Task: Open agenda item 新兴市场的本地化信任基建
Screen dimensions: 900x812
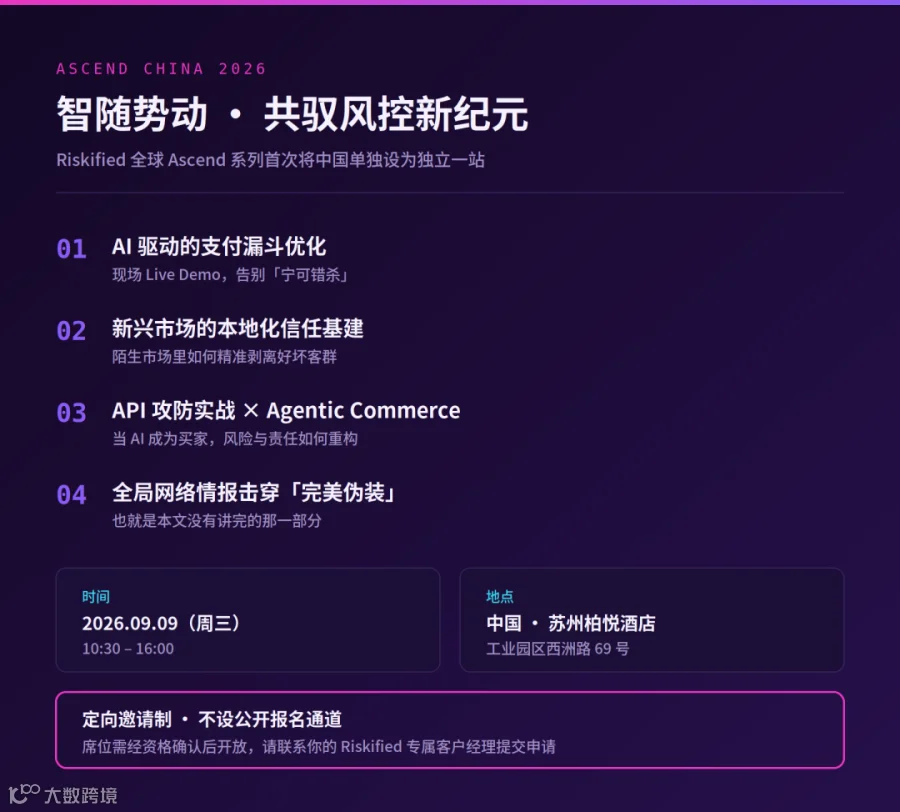Action: click(x=238, y=329)
